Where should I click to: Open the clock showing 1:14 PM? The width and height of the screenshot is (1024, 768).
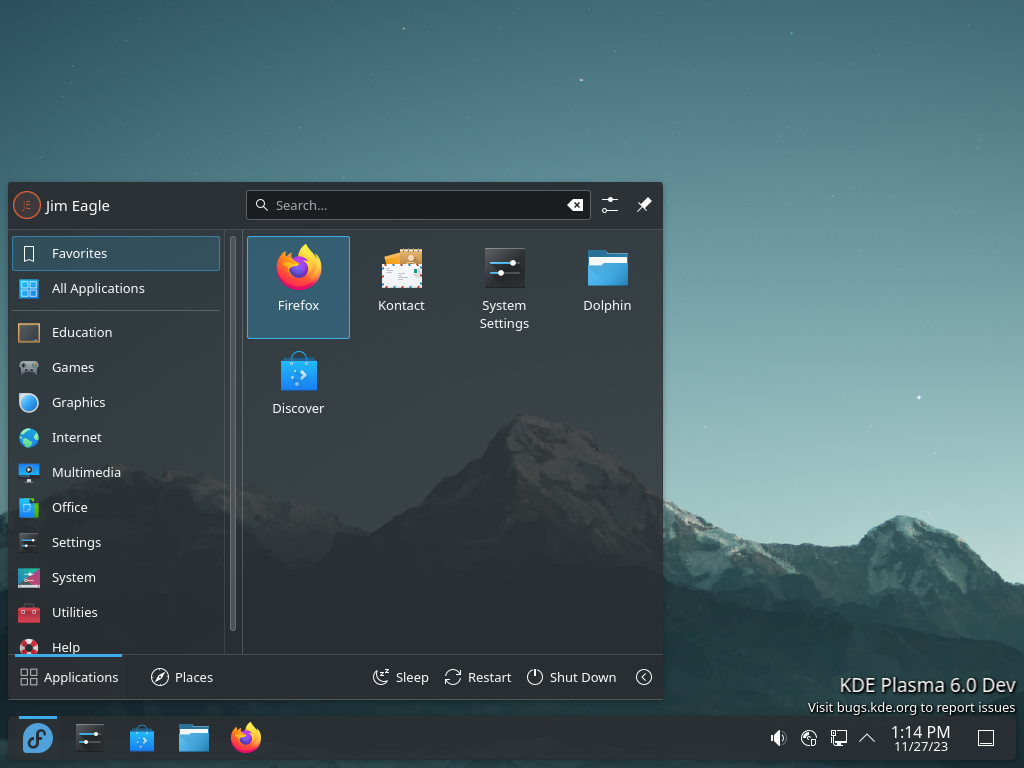921,739
